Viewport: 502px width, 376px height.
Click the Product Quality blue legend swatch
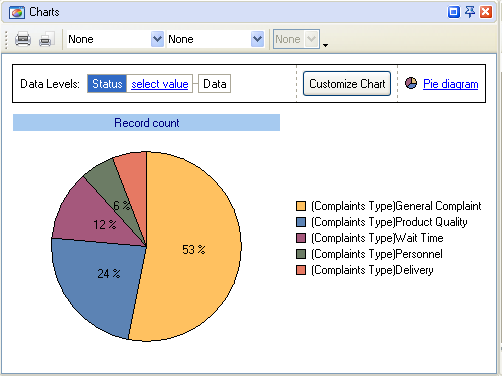301,222
